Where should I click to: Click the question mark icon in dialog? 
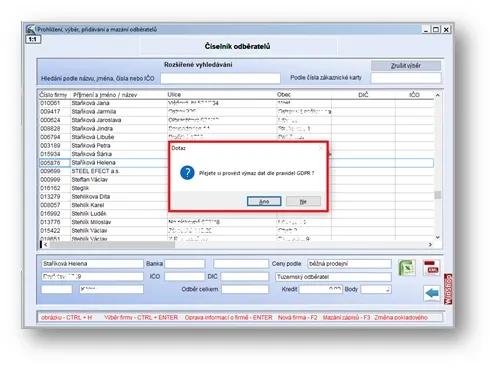click(187, 173)
